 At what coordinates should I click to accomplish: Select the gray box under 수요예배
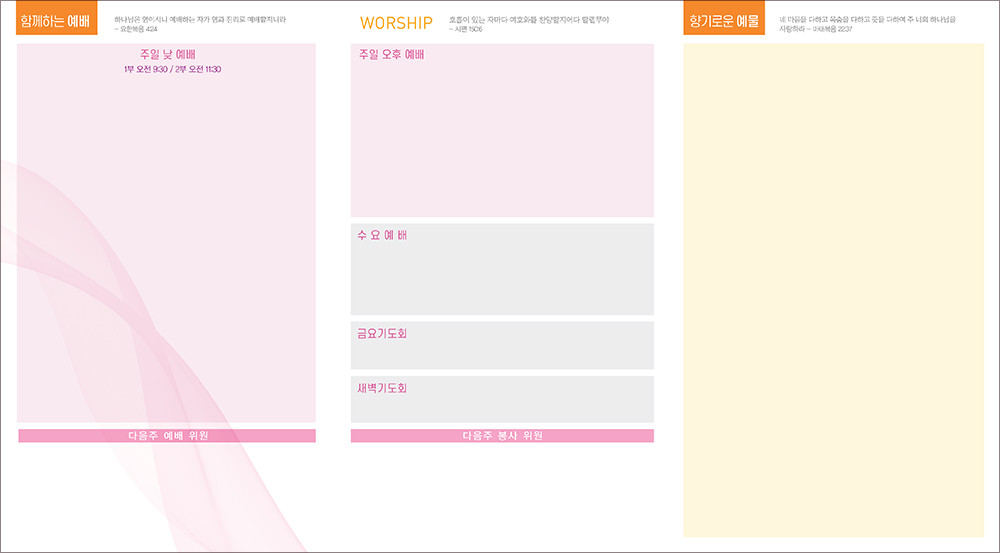click(502, 282)
